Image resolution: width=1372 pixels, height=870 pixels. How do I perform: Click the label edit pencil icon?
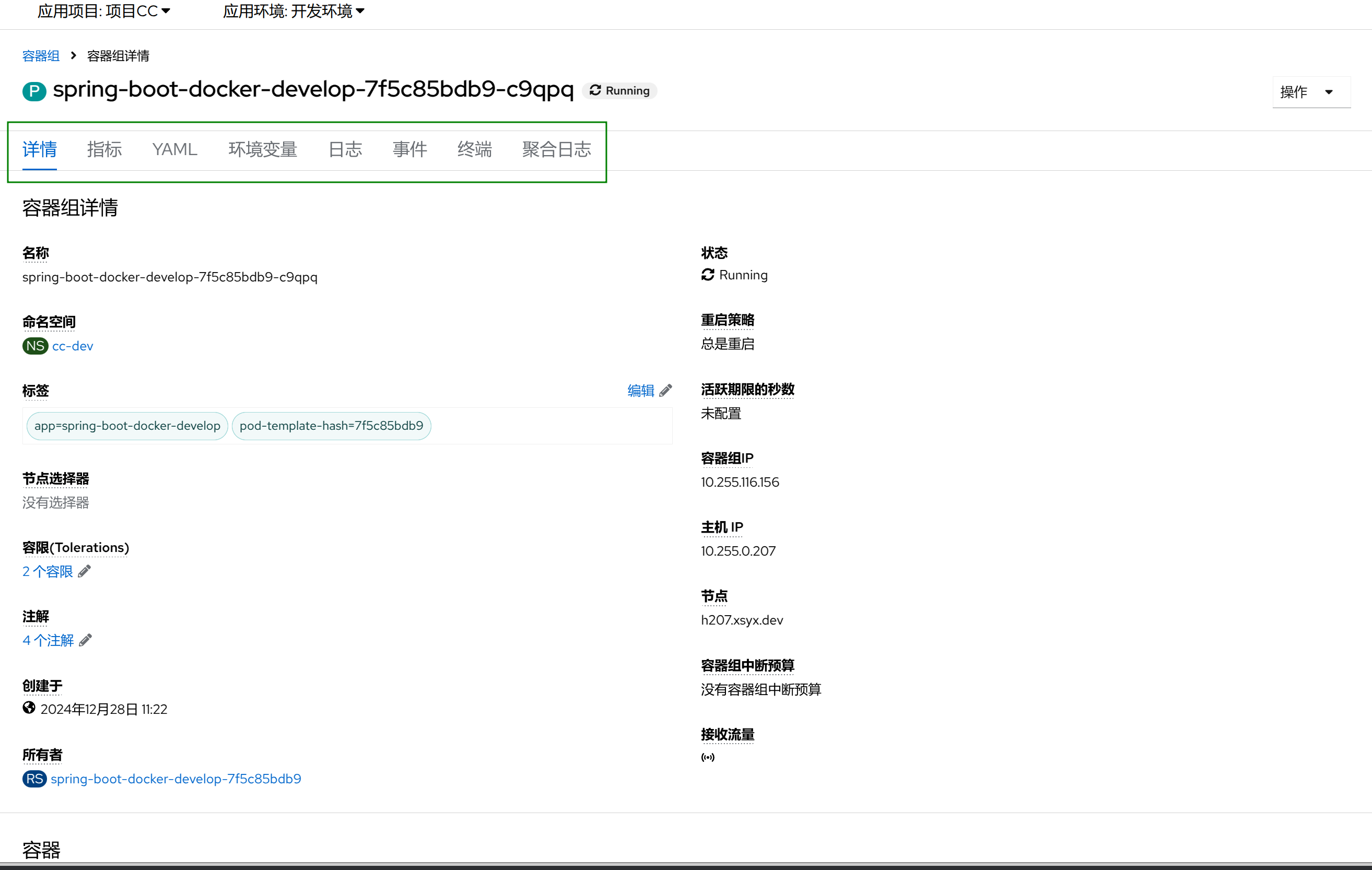click(x=665, y=391)
